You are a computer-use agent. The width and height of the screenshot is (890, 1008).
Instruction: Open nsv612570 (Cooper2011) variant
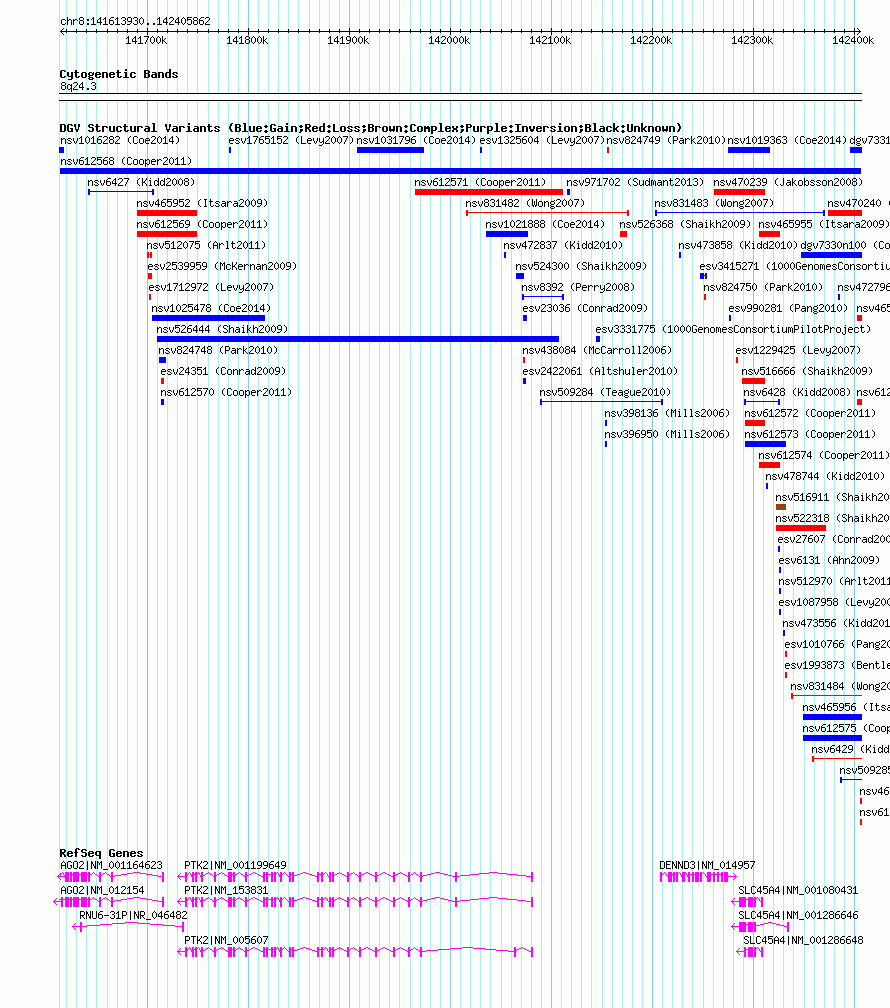[226, 392]
